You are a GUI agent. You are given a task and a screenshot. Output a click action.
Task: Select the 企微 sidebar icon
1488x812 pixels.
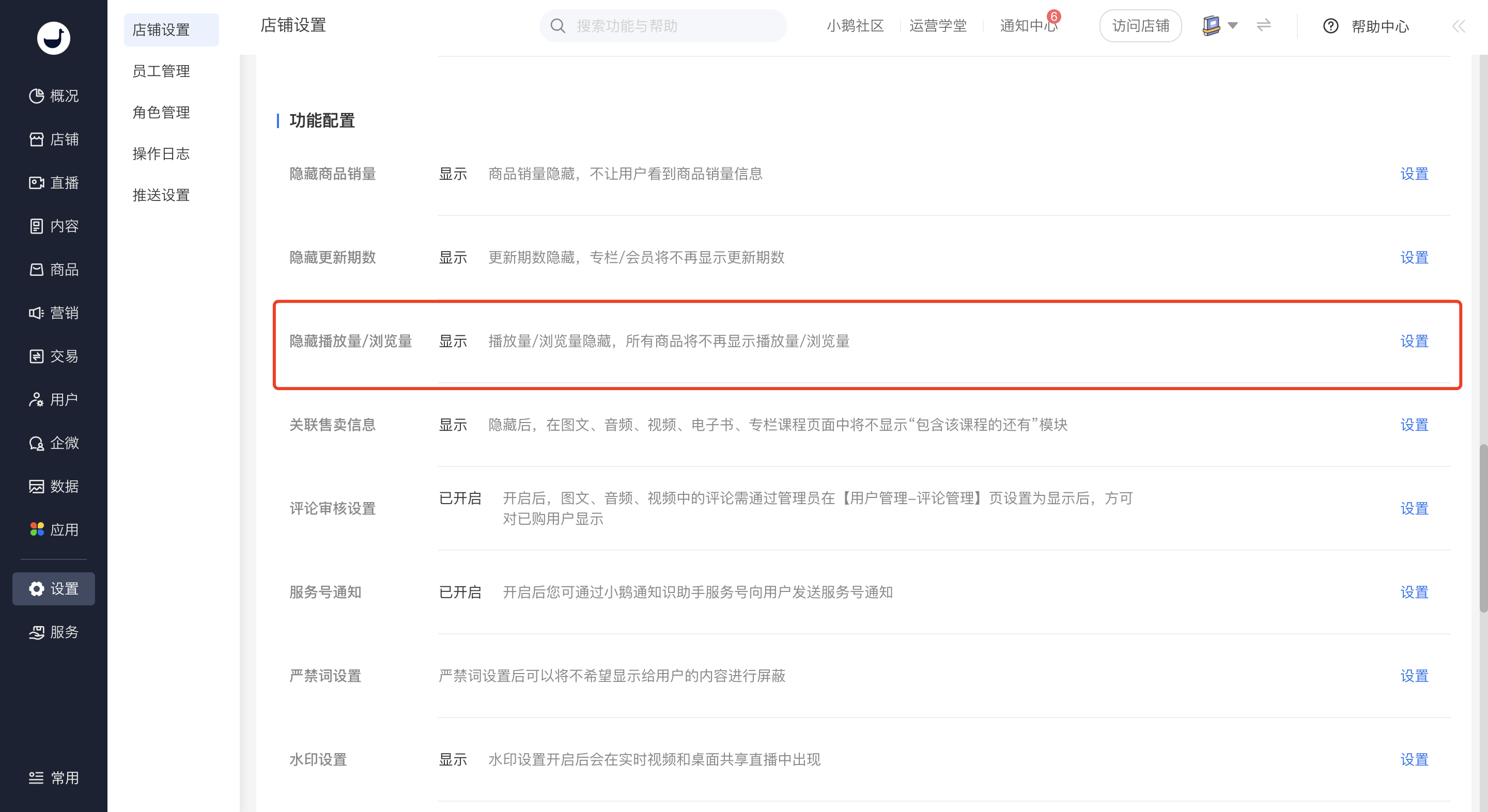pos(36,443)
